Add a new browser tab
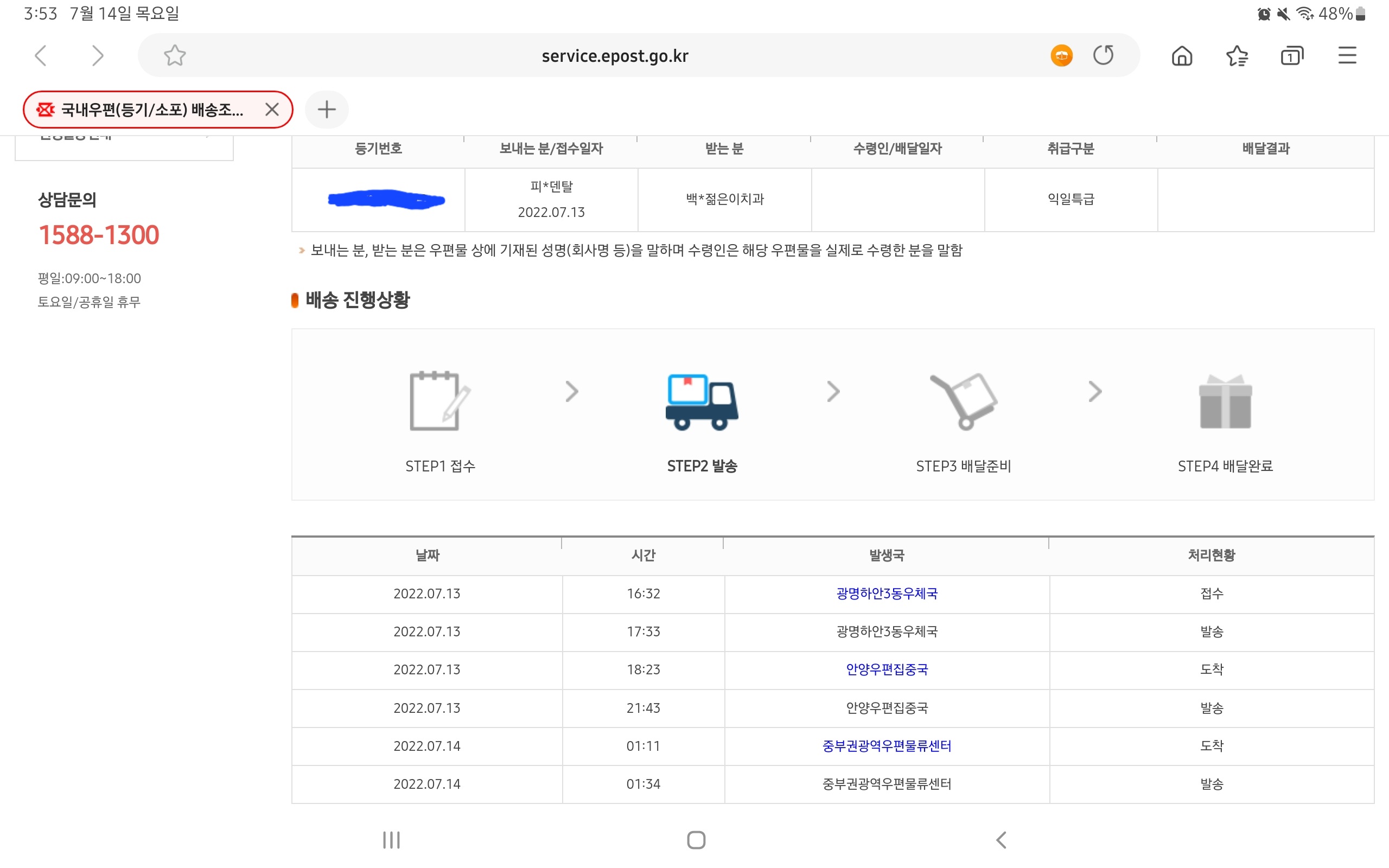1389x868 pixels. click(x=327, y=109)
